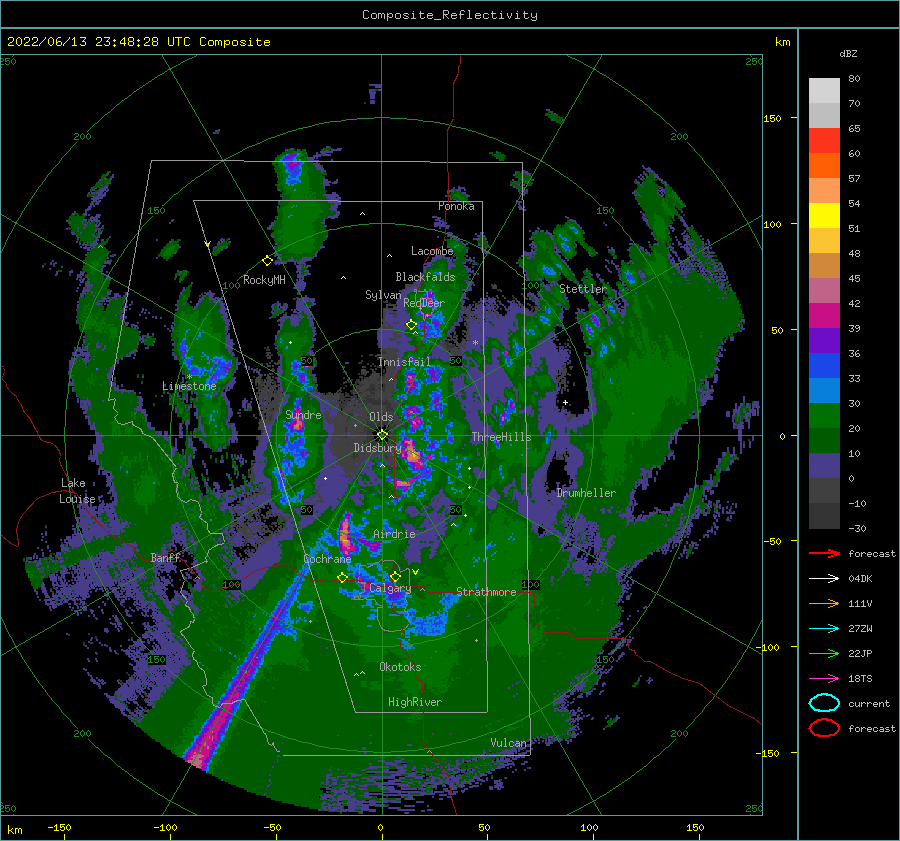Click the 22JP legend label

coord(860,653)
